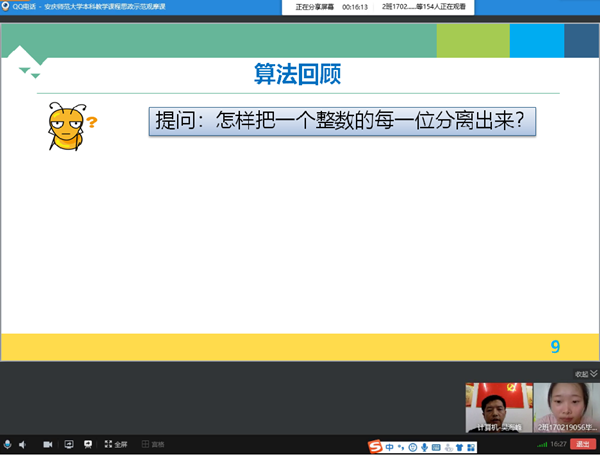Select the teacher's video thumbnail
This screenshot has height=455, width=600.
click(x=497, y=407)
